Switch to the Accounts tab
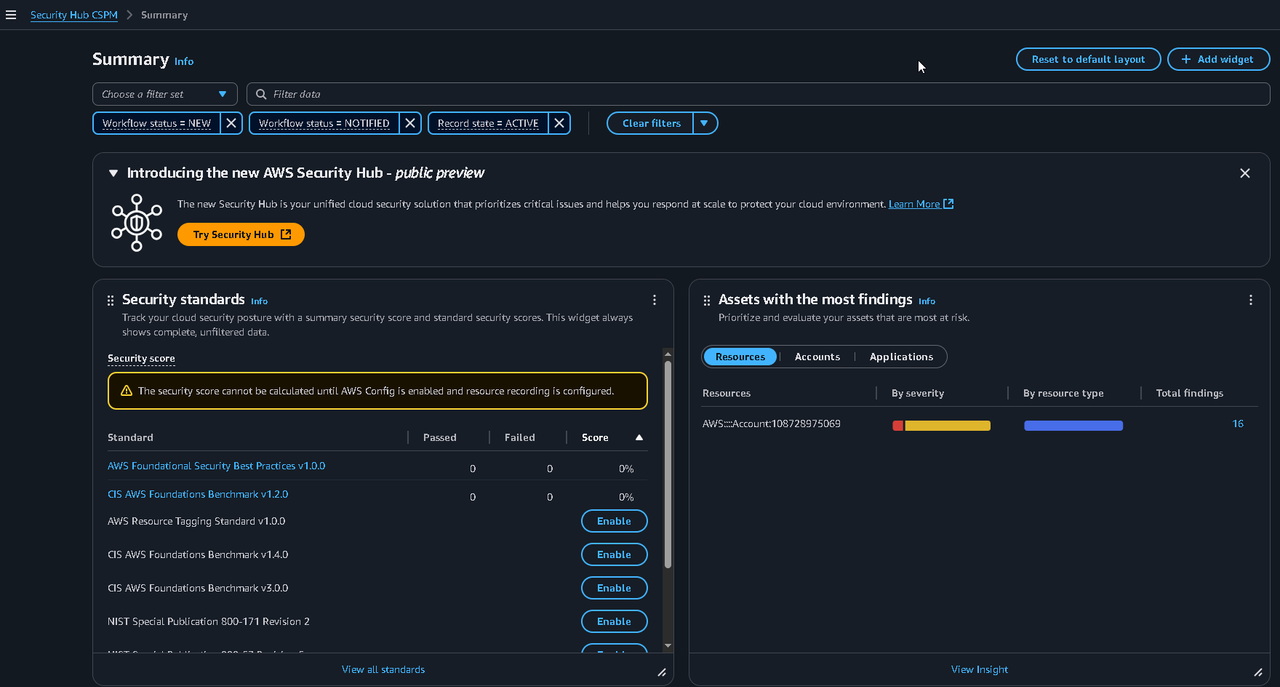The width and height of the screenshot is (1280, 687). [x=817, y=357]
